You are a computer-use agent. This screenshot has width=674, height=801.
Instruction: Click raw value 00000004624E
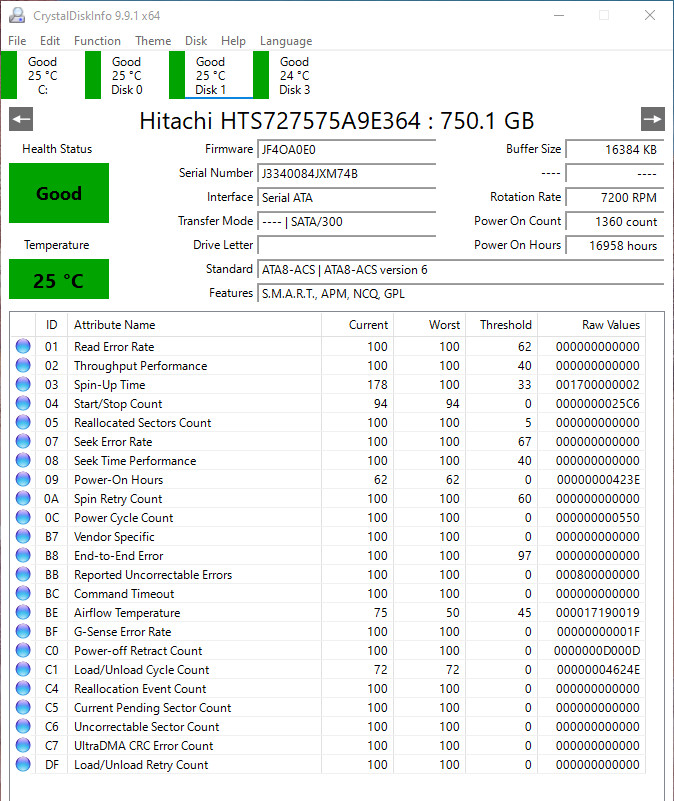(598, 670)
